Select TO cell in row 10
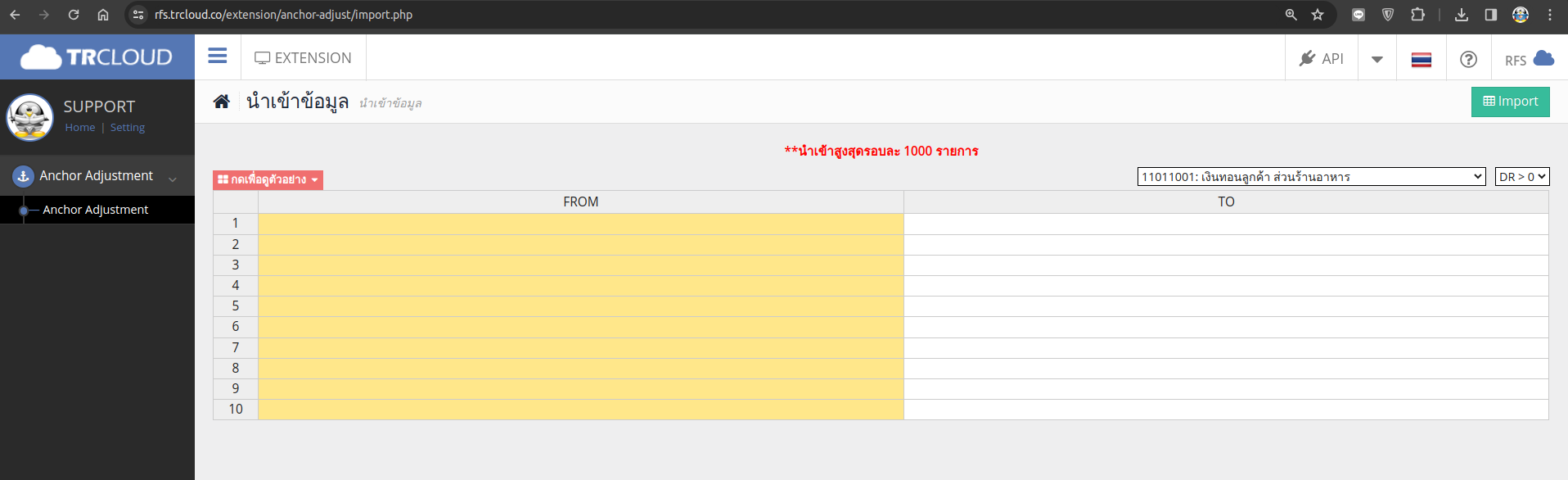This screenshot has width=1568, height=480. pos(1226,410)
